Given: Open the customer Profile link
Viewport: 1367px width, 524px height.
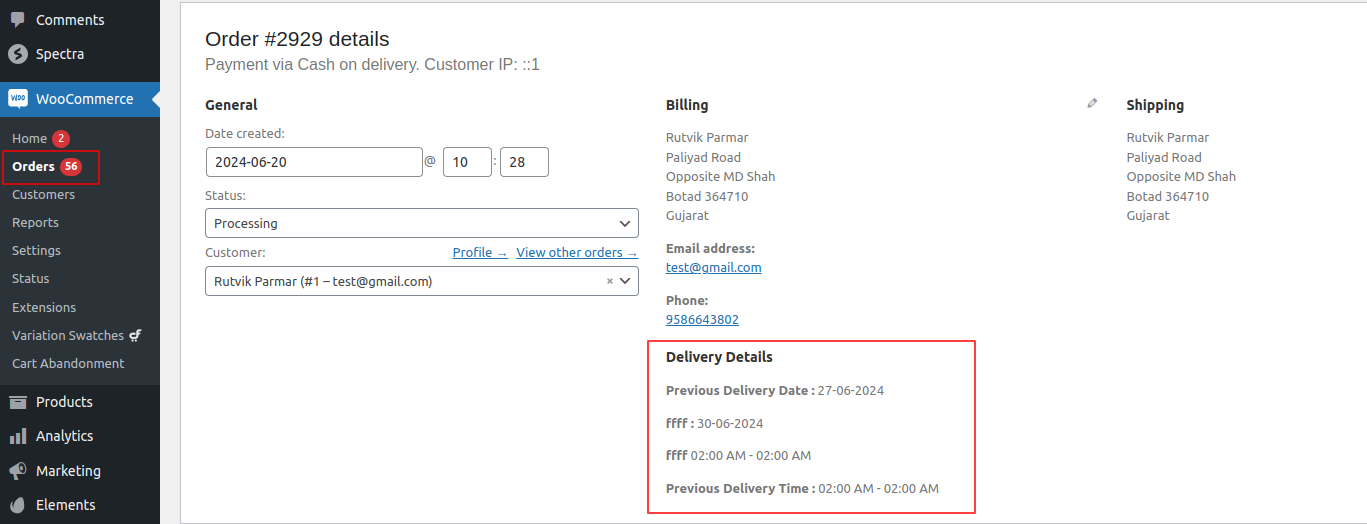Looking at the screenshot, I should 480,252.
